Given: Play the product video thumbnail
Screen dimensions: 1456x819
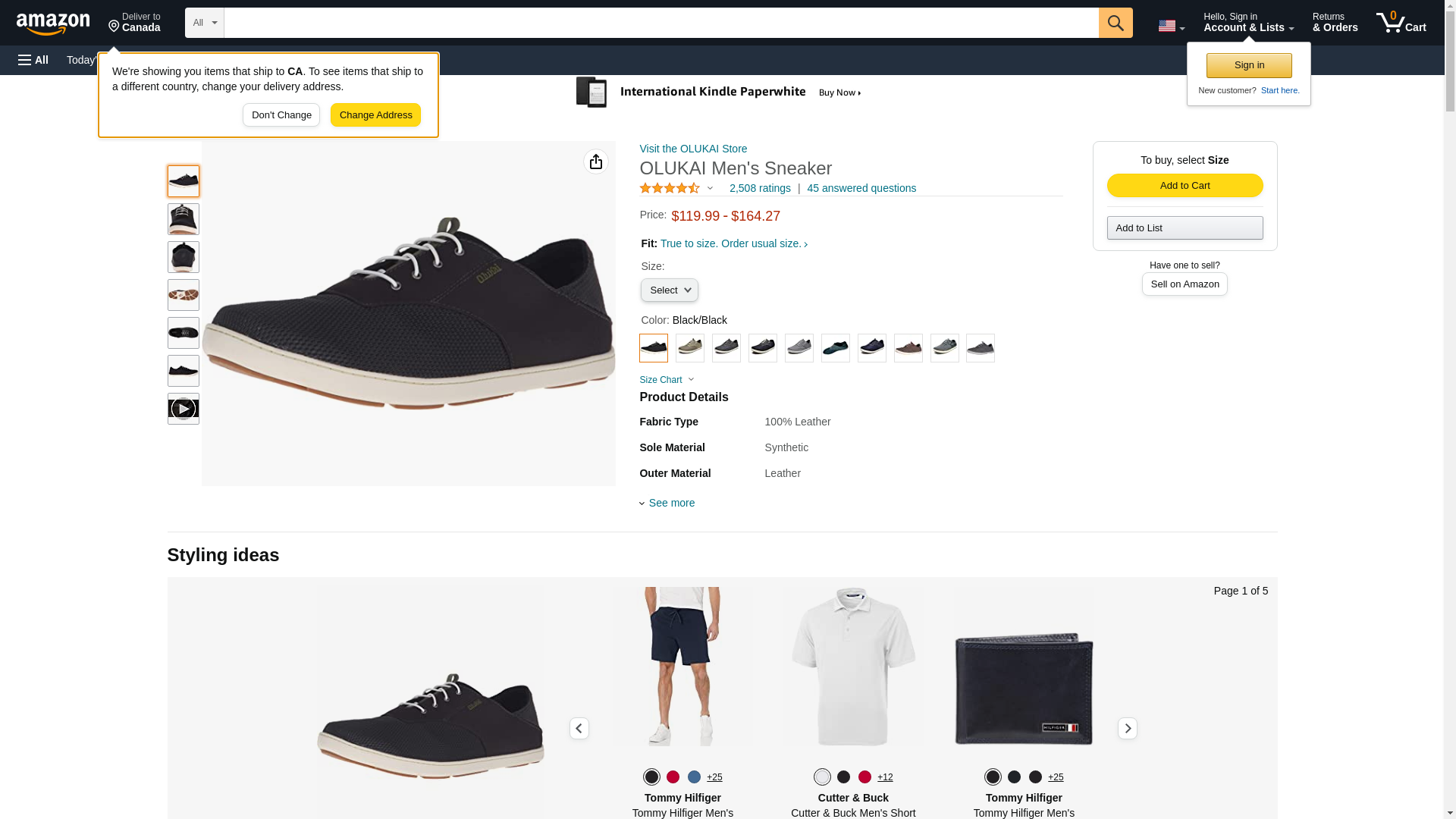Looking at the screenshot, I should (183, 409).
